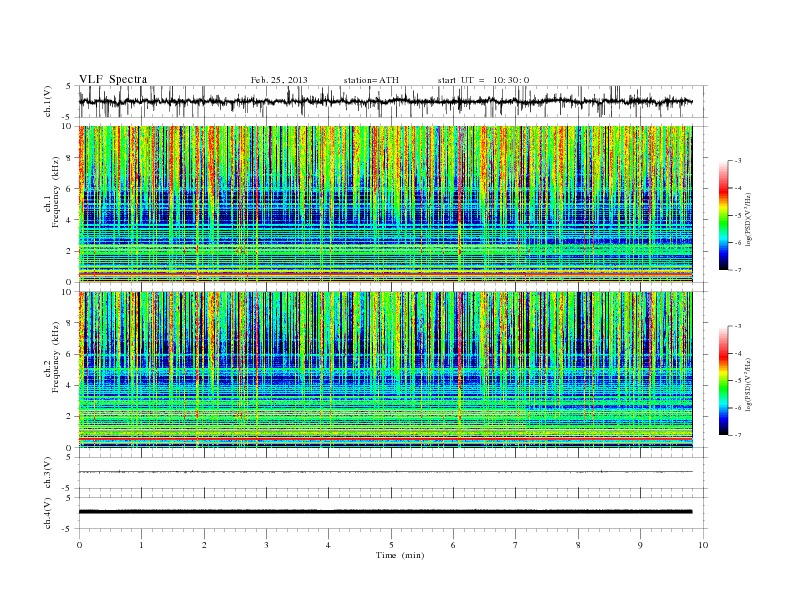Click the ch.1 spectrogram color bar
This screenshot has width=792, height=612.
pyautogui.click(x=724, y=216)
